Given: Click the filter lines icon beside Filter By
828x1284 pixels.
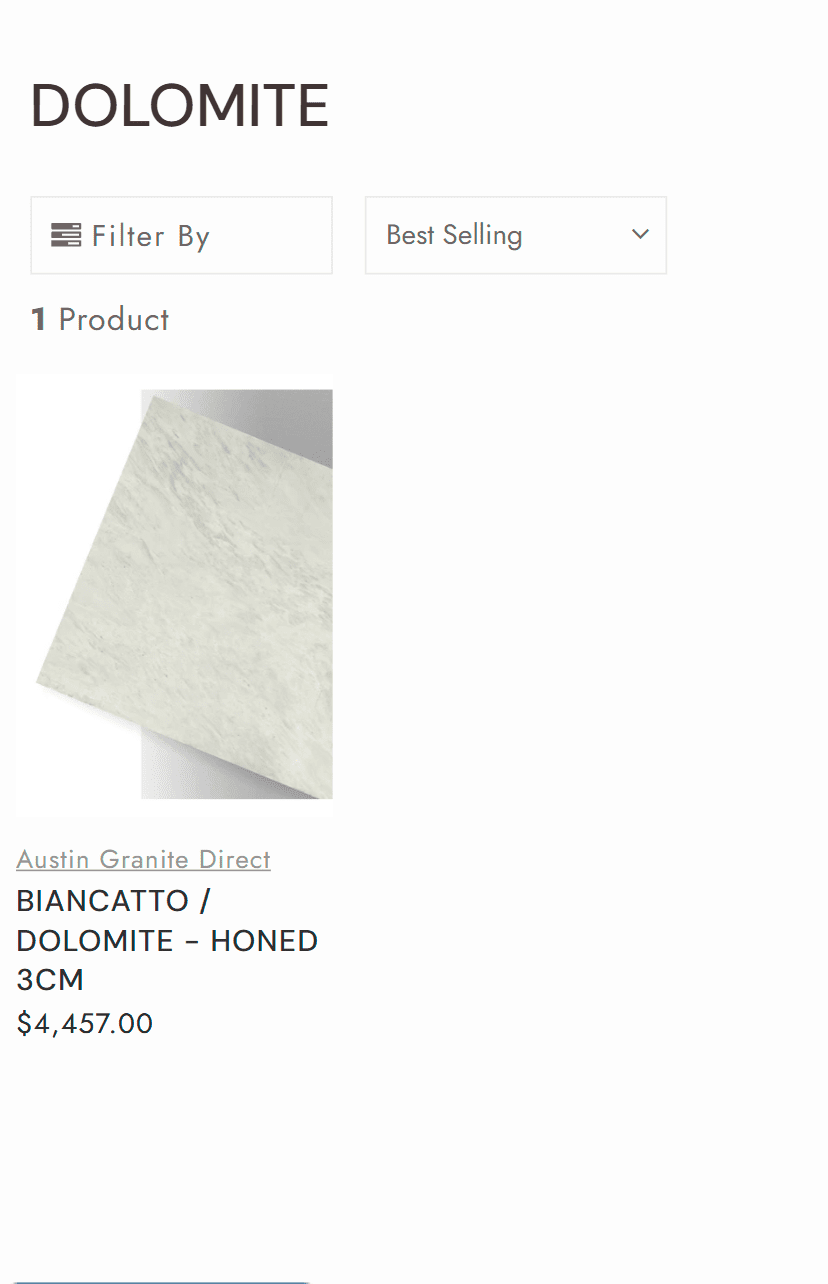Looking at the screenshot, I should (x=66, y=235).
